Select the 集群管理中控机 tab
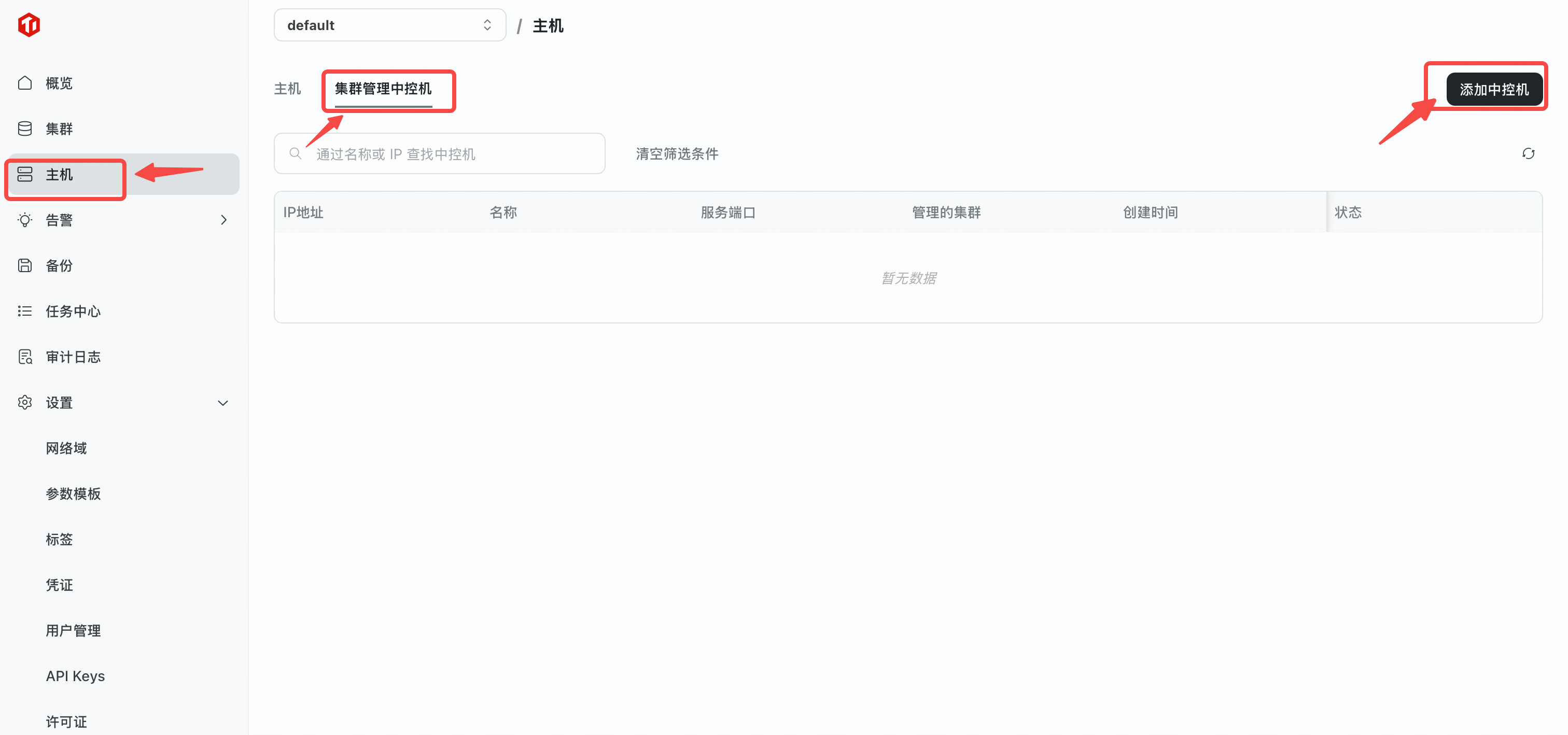1568x735 pixels. [x=383, y=89]
